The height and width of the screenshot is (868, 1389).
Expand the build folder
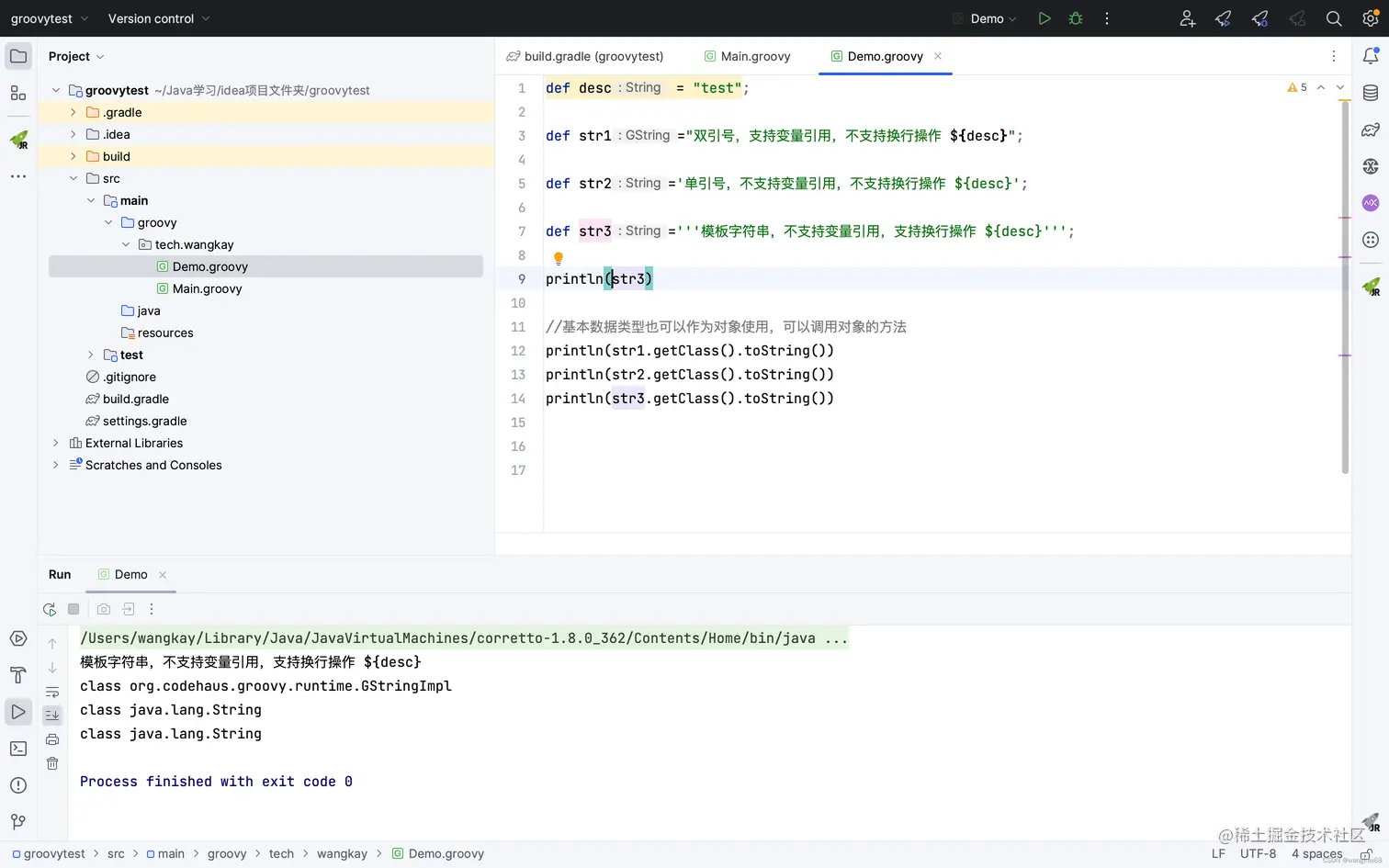(73, 156)
